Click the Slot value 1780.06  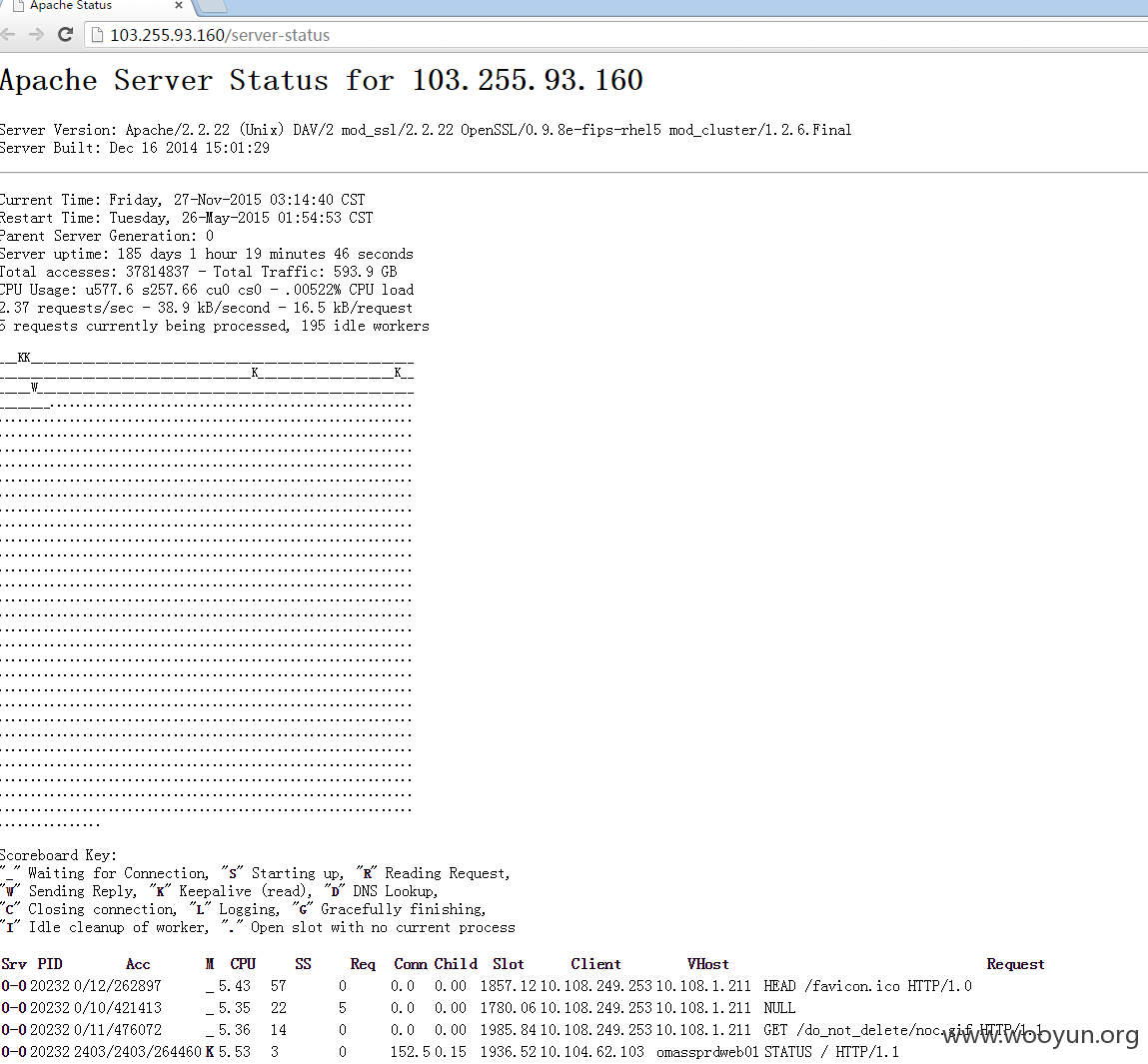click(509, 1008)
